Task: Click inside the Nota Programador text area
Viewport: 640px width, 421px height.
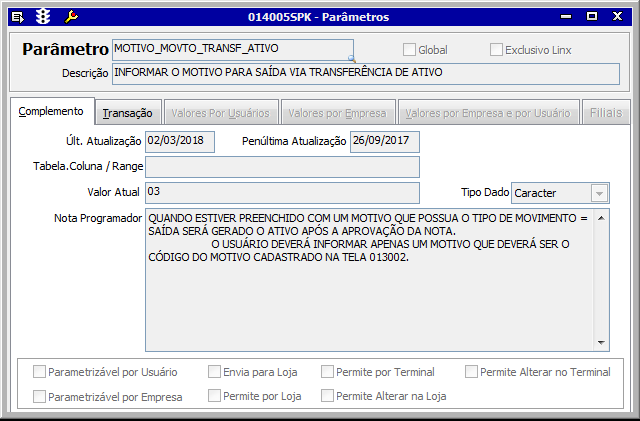Action: click(x=370, y=280)
